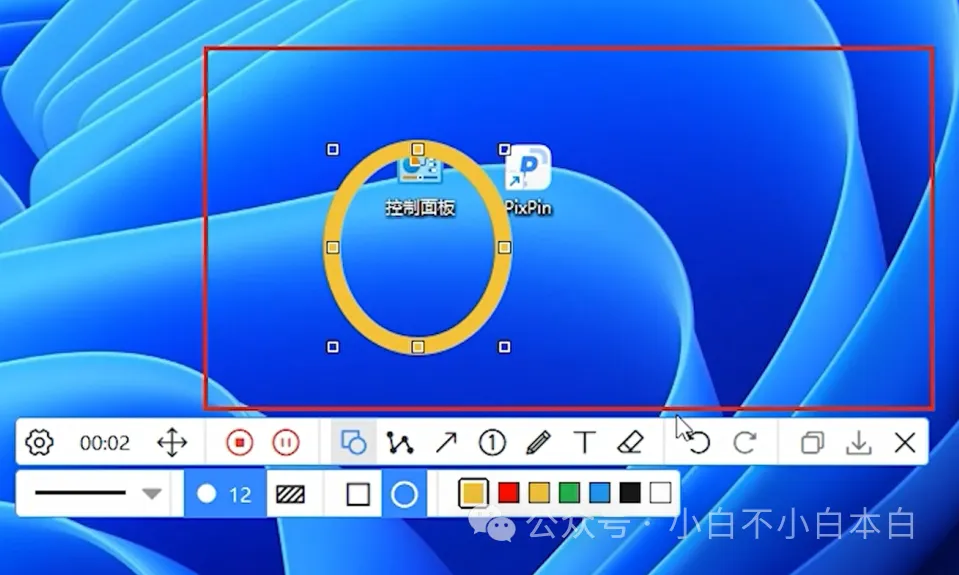Select the pencil drawing tool
Viewport: 959px width, 575px height.
pos(538,442)
